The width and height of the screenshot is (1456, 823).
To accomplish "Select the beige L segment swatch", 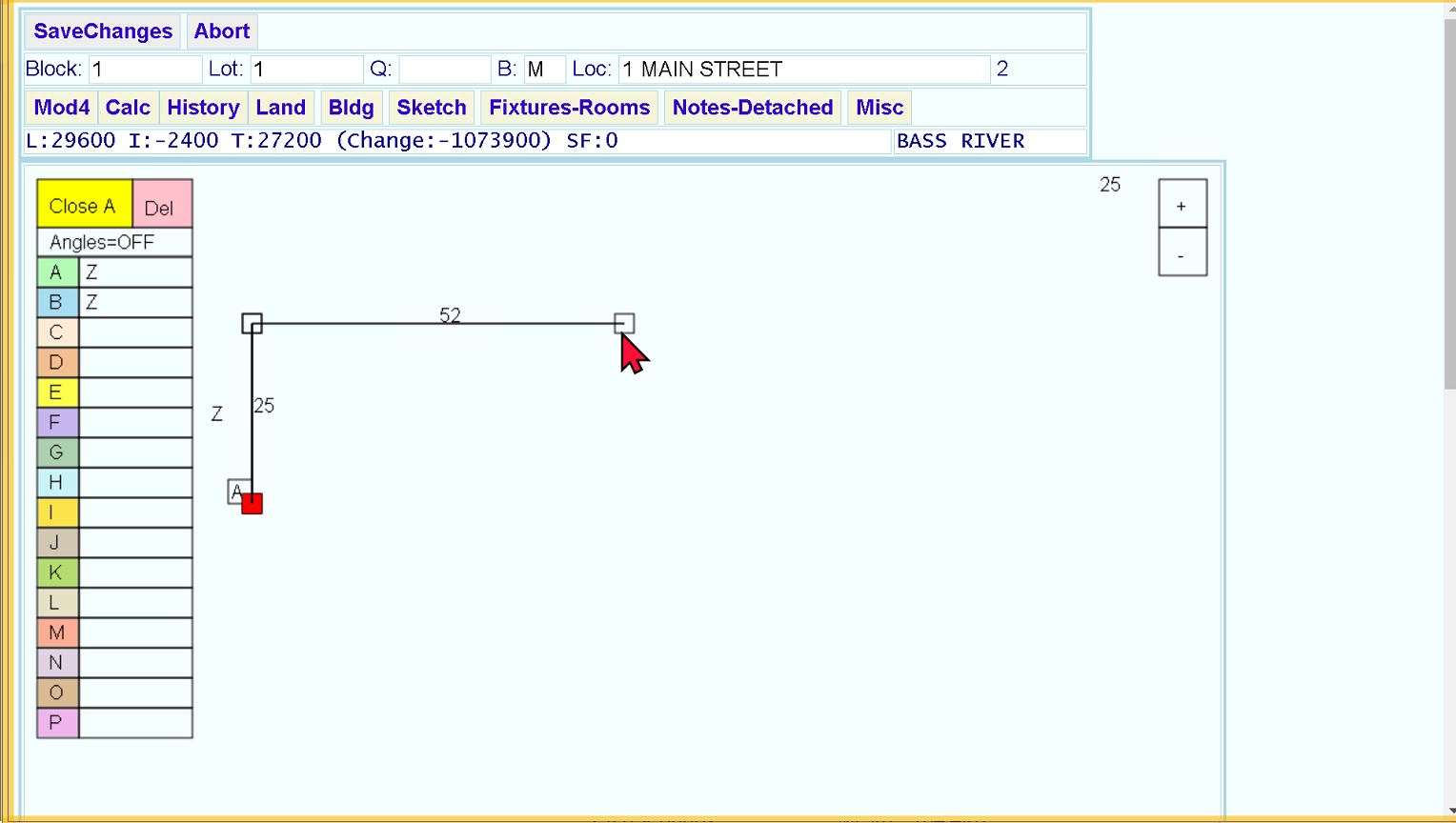I will click(x=57, y=602).
